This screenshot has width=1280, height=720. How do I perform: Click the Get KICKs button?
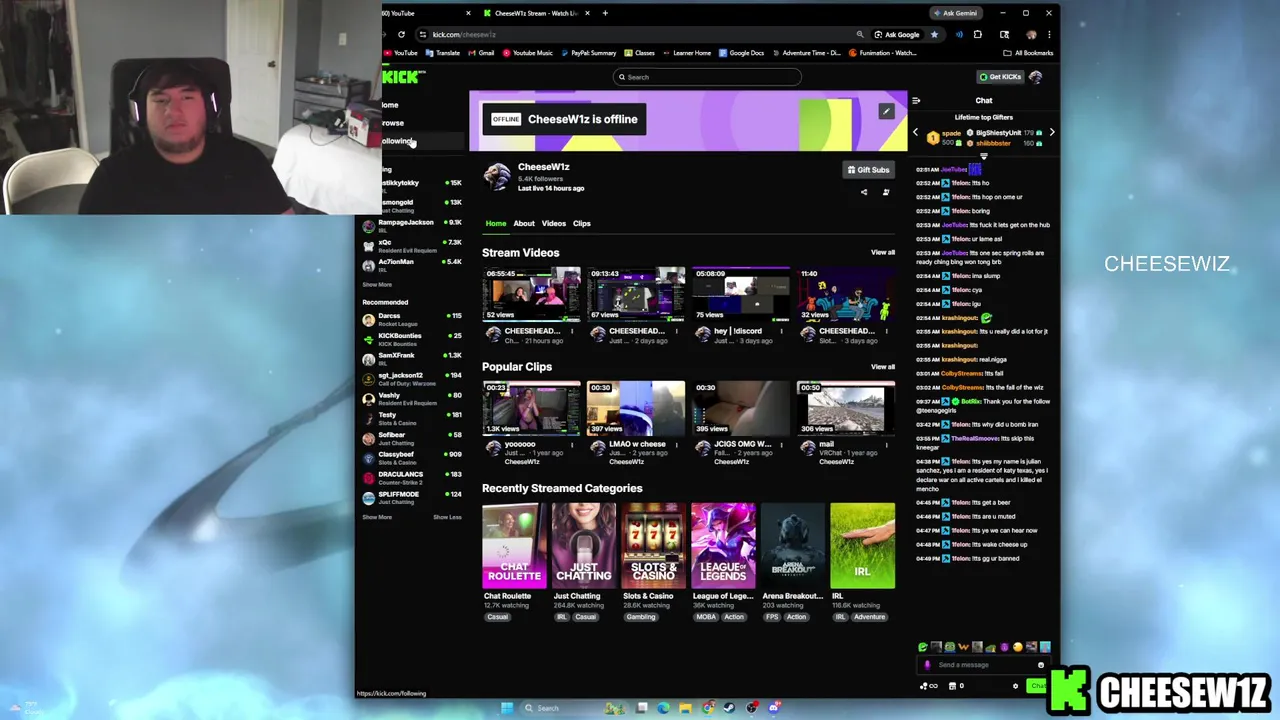(1000, 76)
